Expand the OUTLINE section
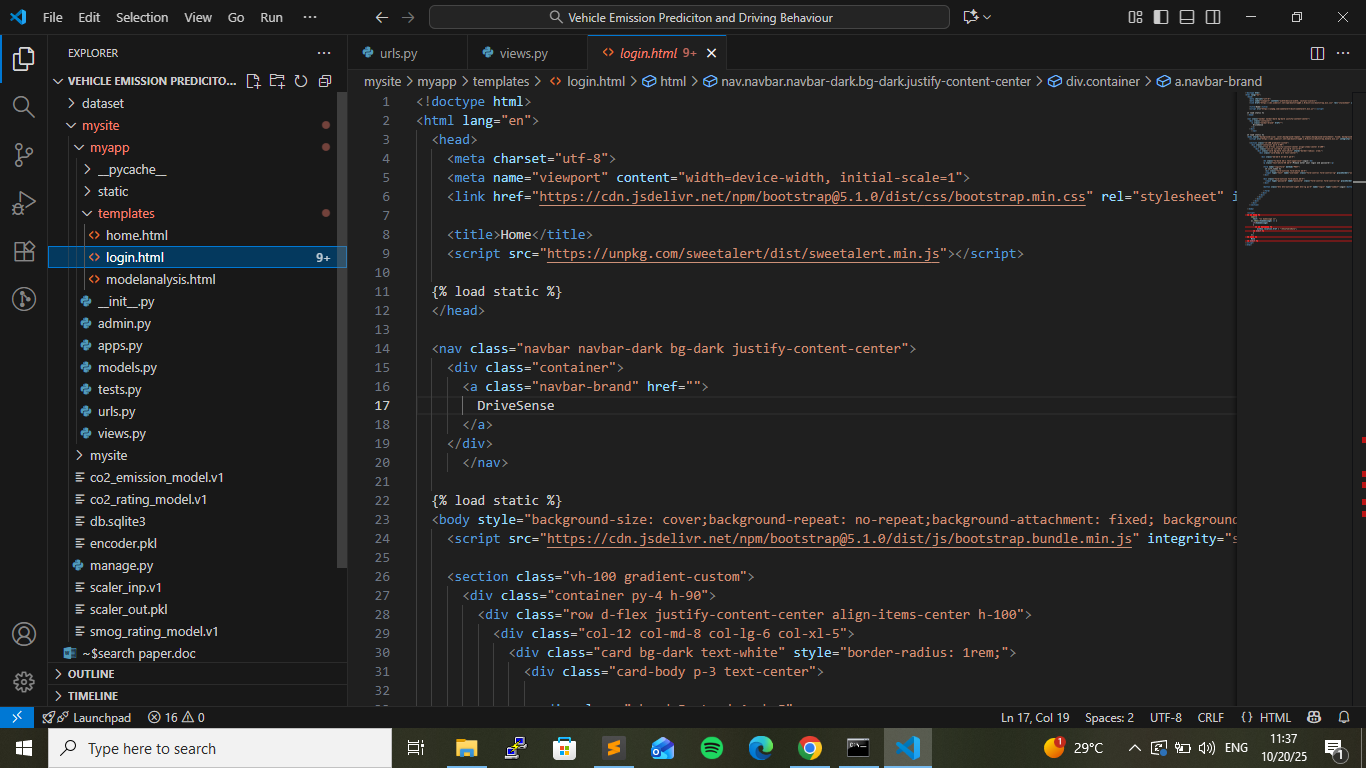Image resolution: width=1366 pixels, height=768 pixels. (x=91, y=674)
